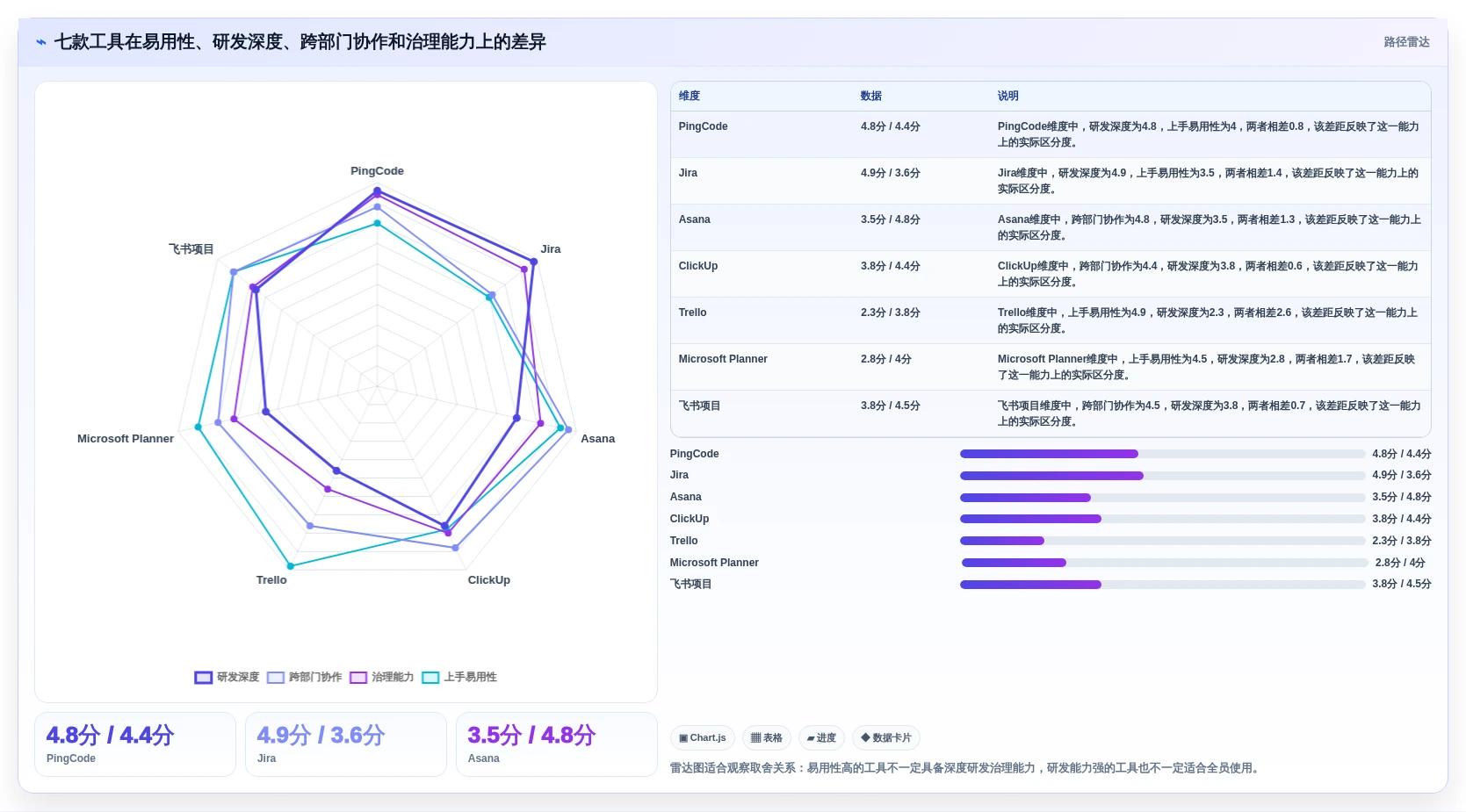Image resolution: width=1466 pixels, height=812 pixels.
Task: Click the Asana description text in table
Action: [x=1209, y=227]
